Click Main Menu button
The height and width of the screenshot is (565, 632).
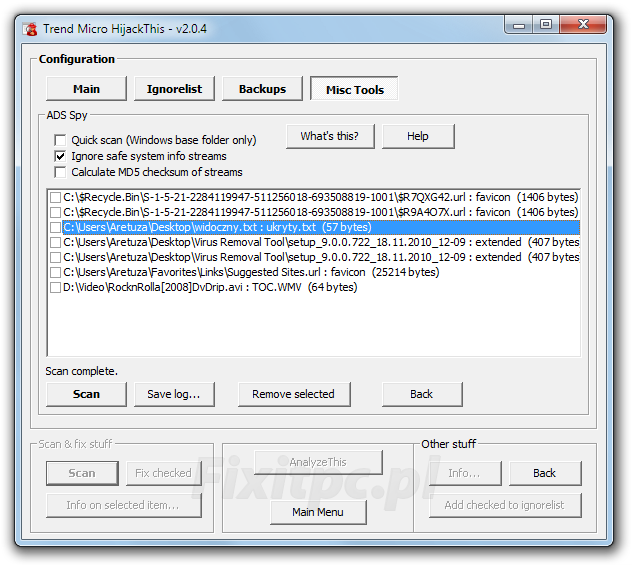318,512
